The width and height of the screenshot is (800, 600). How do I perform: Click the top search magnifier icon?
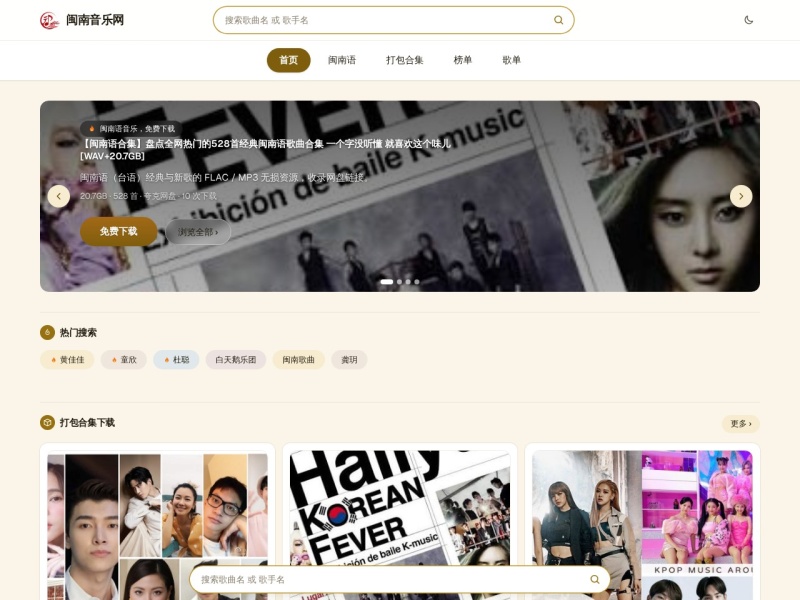[559, 20]
